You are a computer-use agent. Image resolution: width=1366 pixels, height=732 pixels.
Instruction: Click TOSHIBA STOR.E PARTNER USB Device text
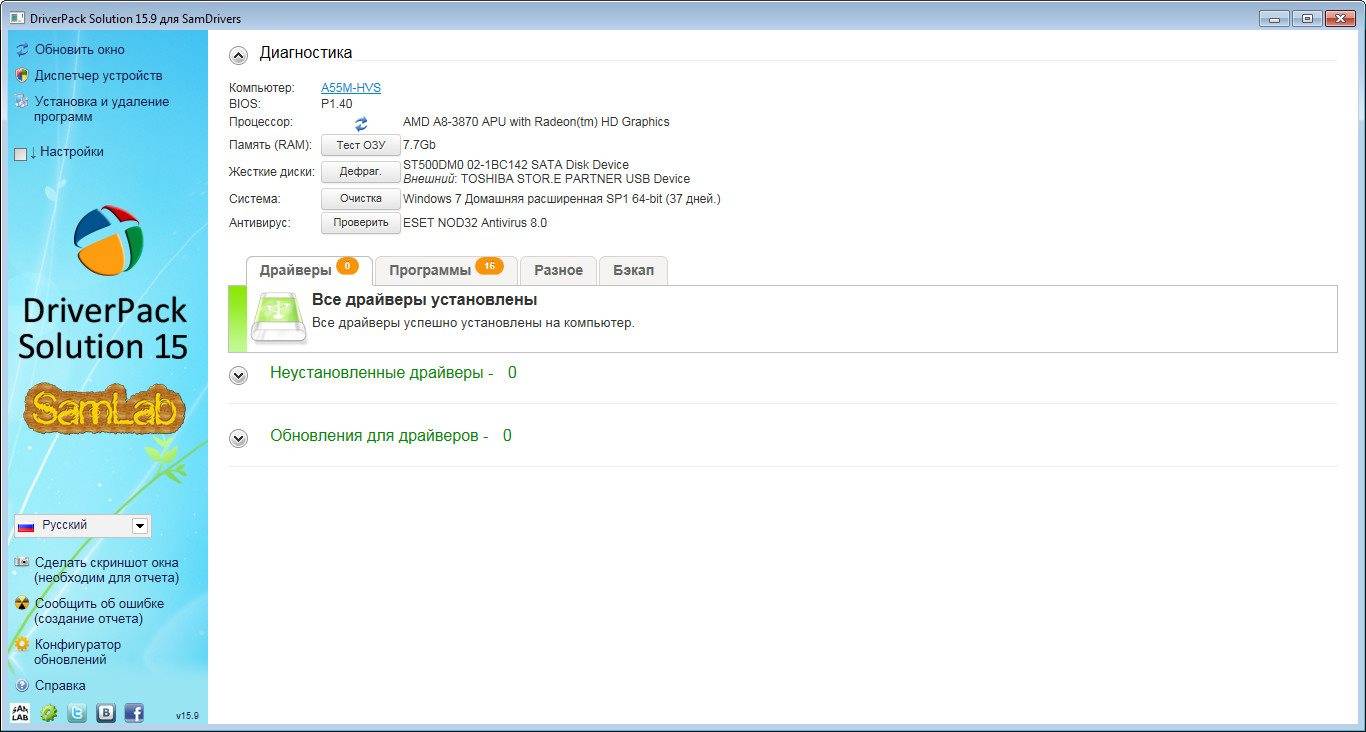pos(575,179)
